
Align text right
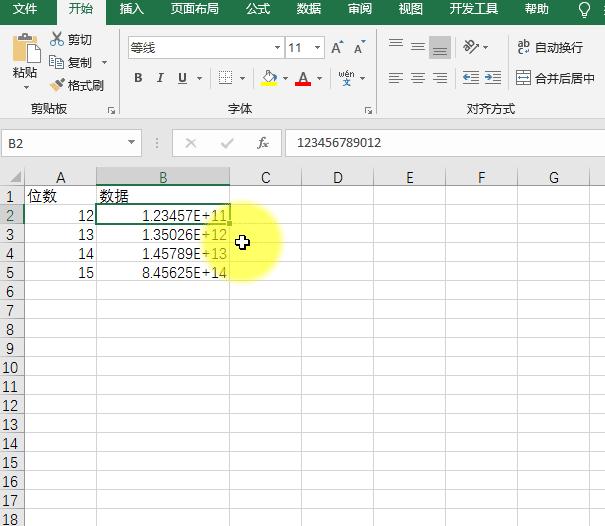pyautogui.click(x=440, y=78)
